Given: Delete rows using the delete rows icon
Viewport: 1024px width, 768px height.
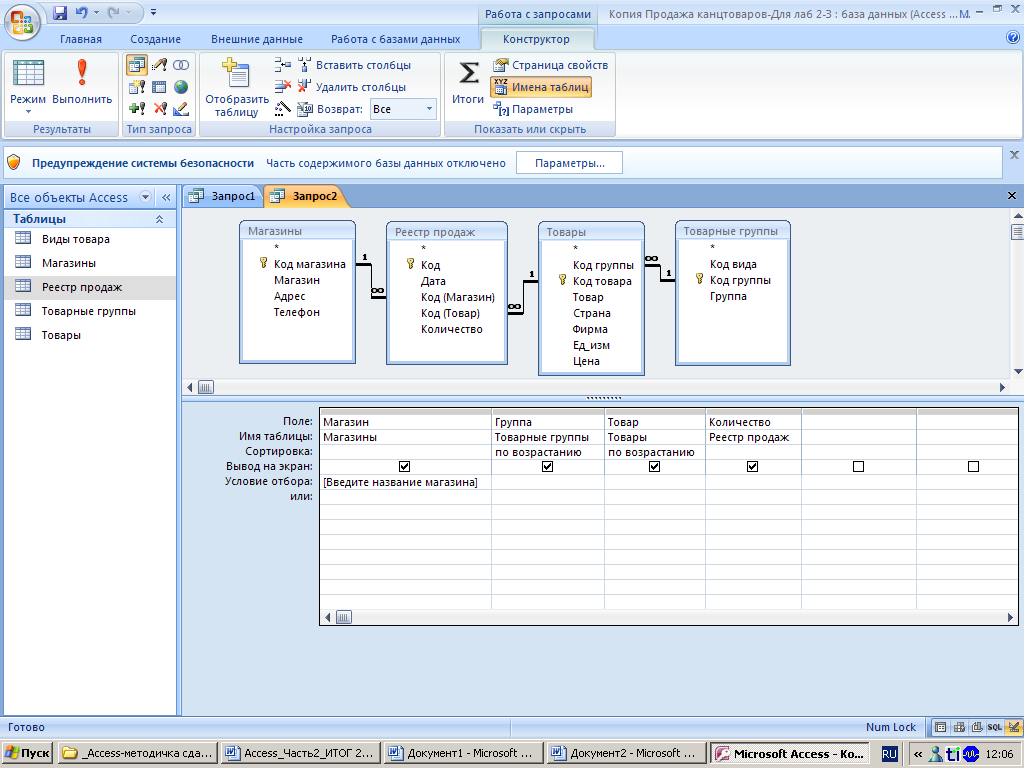Looking at the screenshot, I should tap(282, 87).
